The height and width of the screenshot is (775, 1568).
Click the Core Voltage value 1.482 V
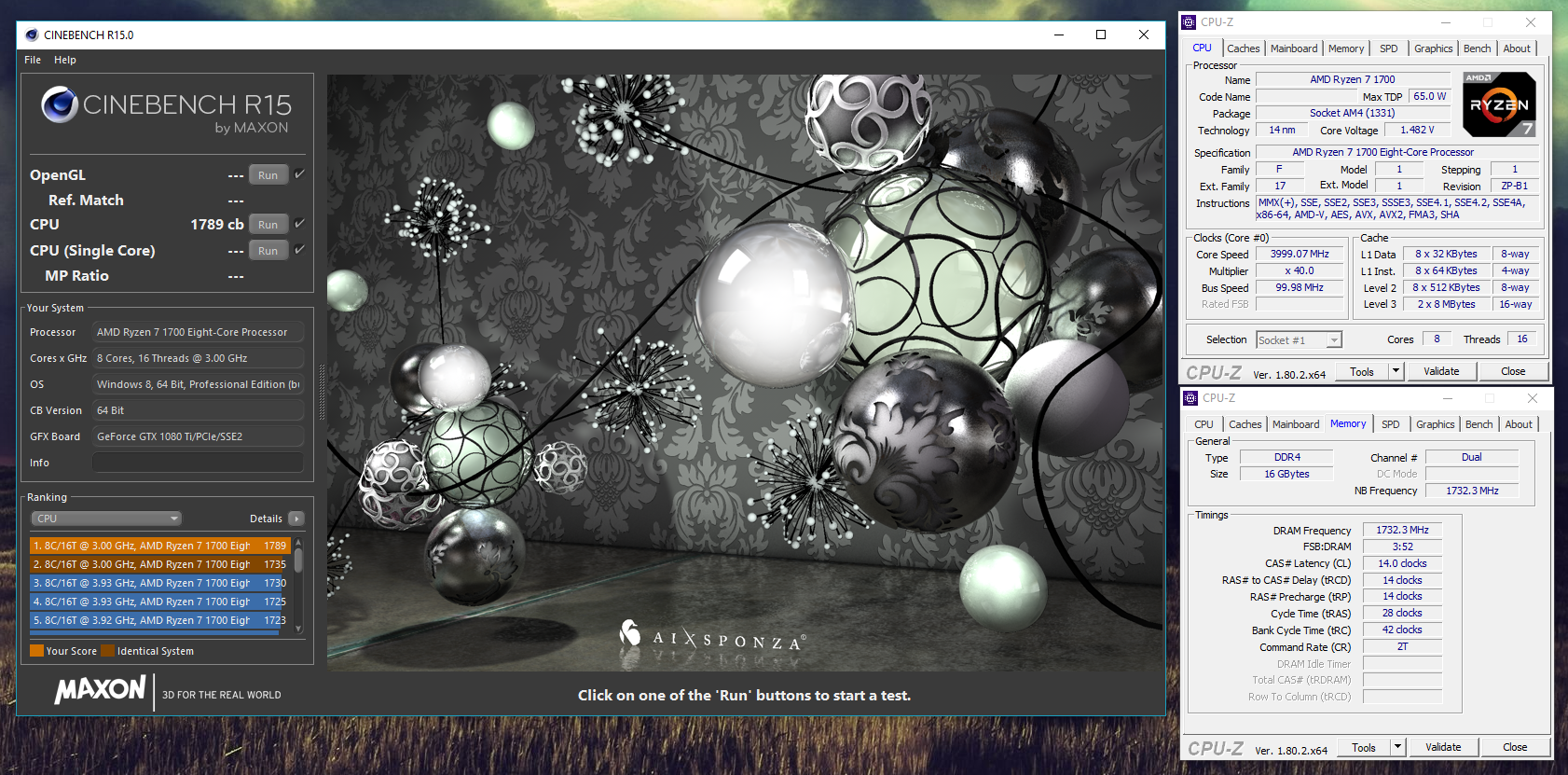[x=1417, y=130]
